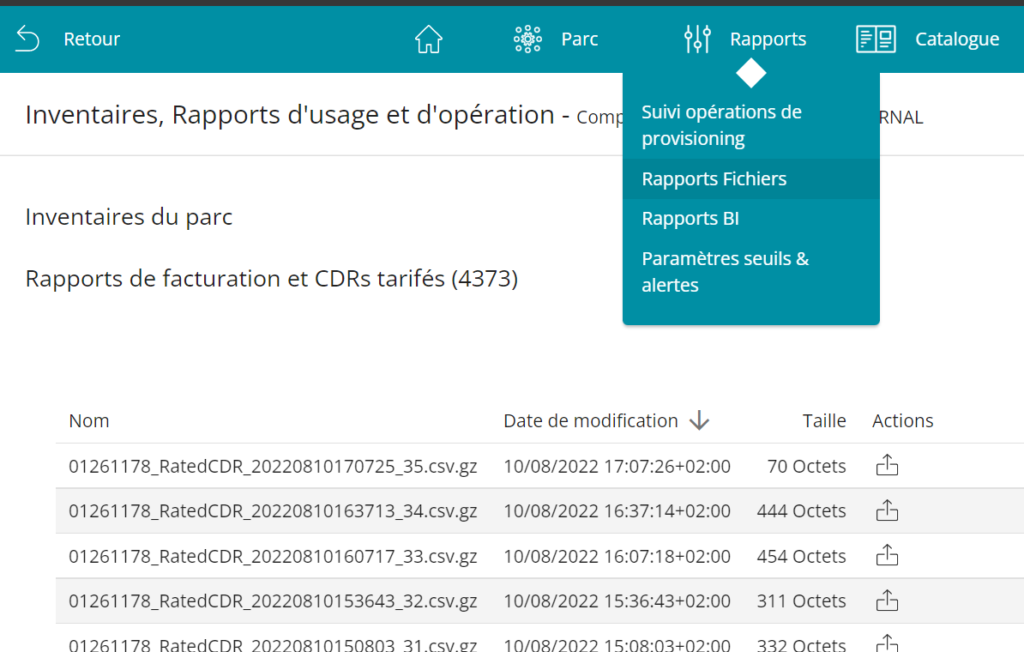Click the Retour text link
Screen dimensions: 1024x652
point(92,39)
